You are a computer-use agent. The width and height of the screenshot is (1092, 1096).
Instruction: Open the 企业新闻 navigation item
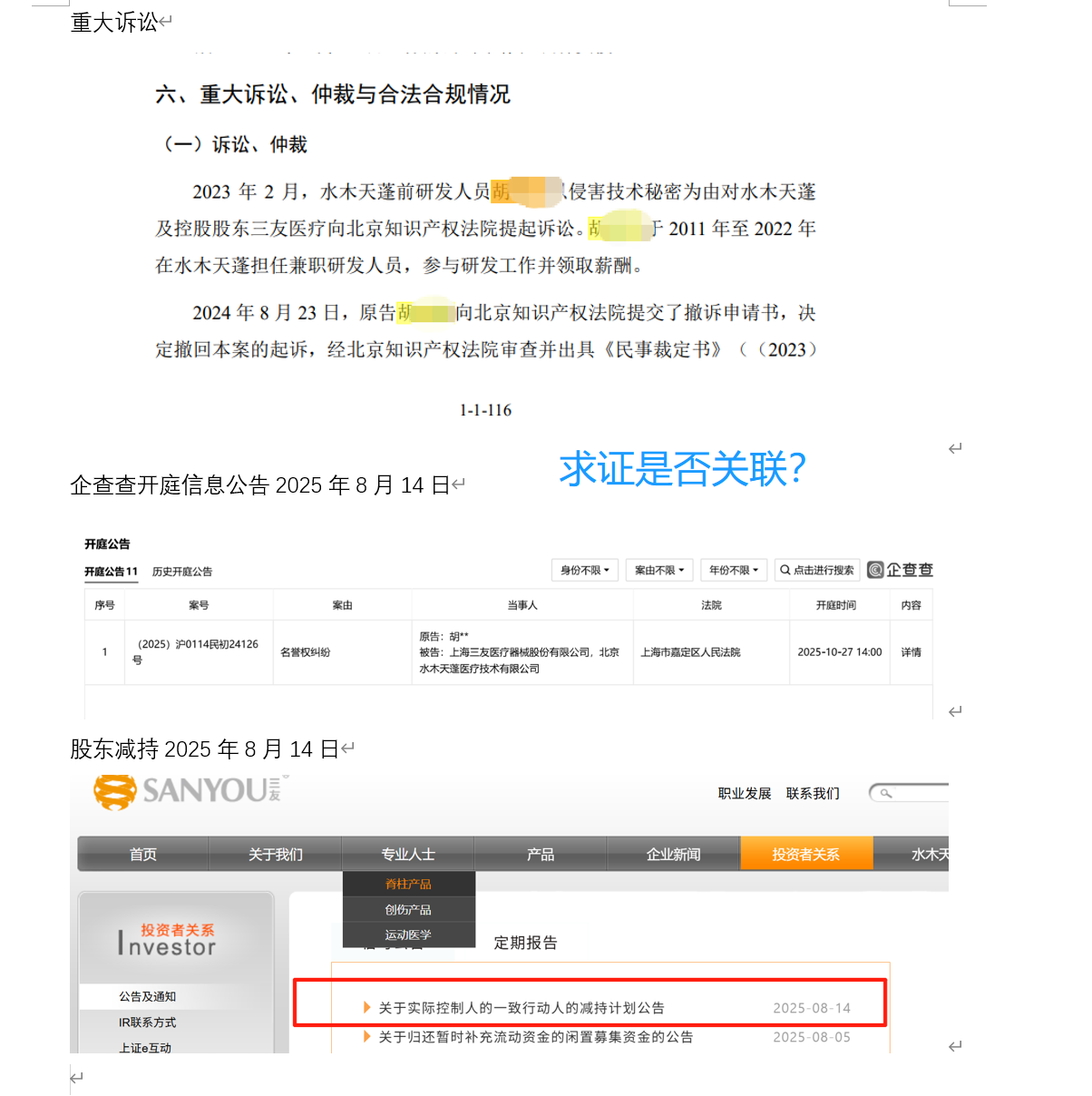(x=673, y=854)
